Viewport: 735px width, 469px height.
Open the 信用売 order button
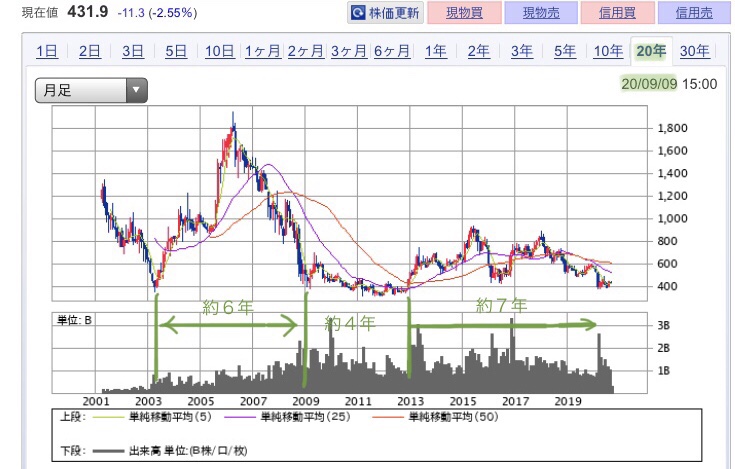(694, 13)
